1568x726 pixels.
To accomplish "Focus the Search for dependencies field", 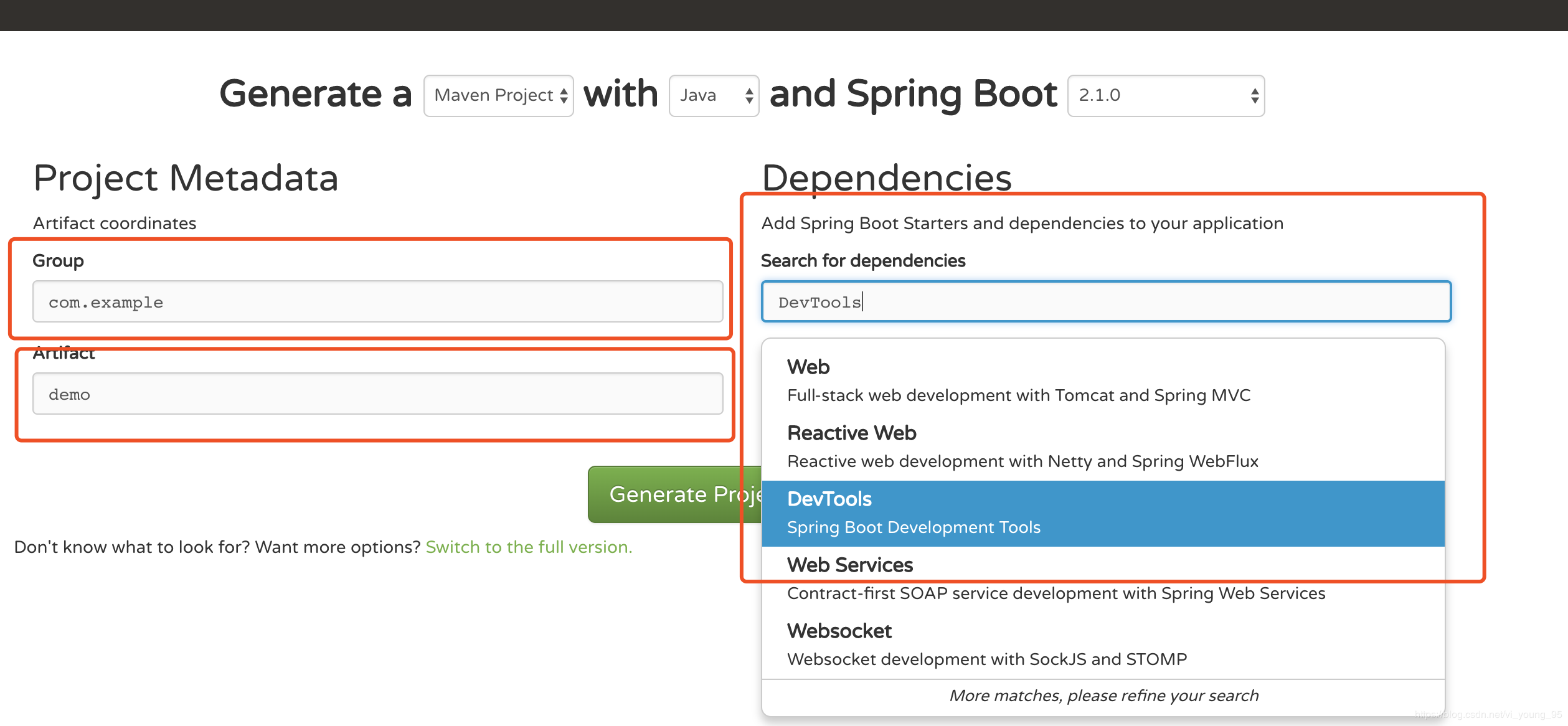I will tap(1105, 302).
